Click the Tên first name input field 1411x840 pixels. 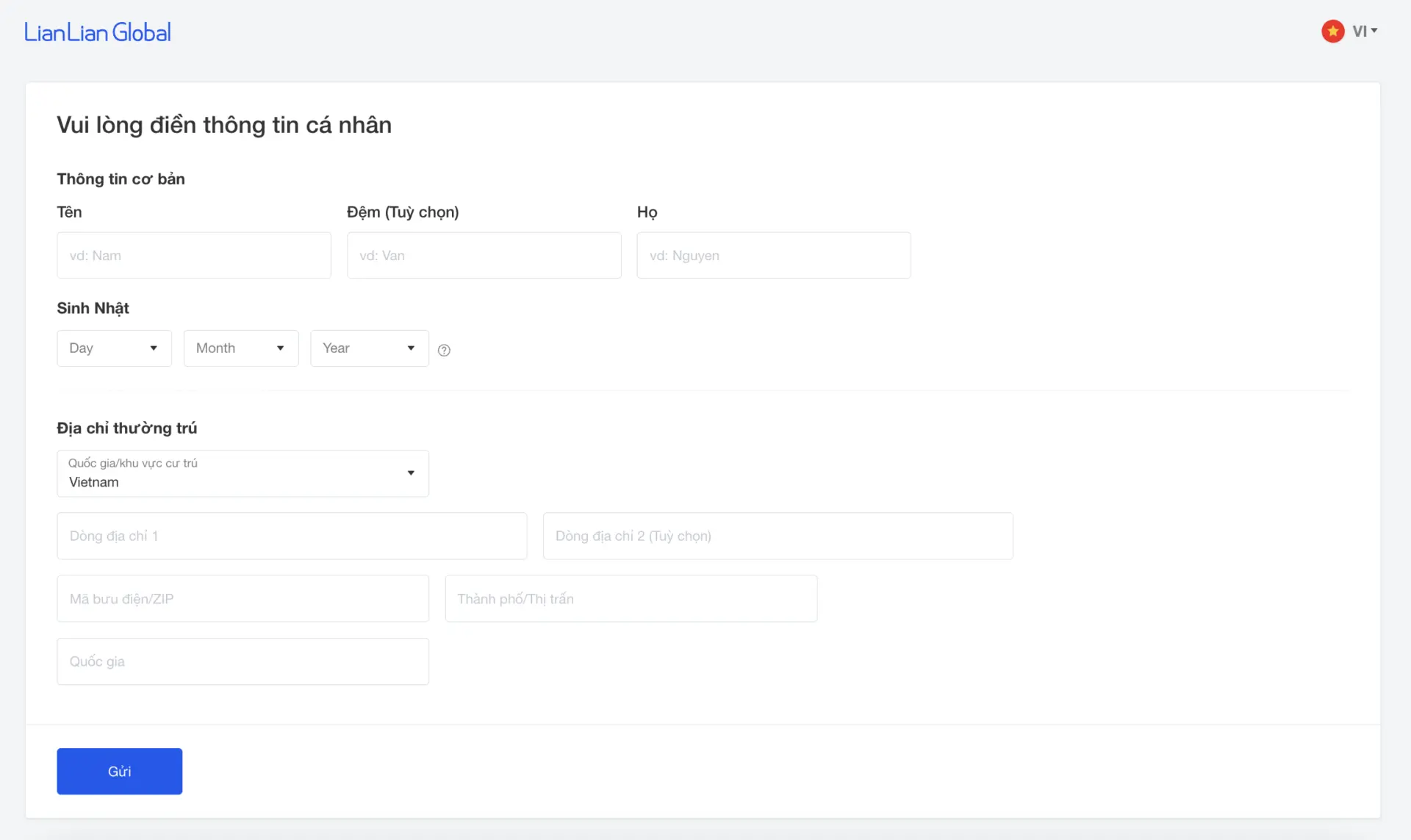tap(194, 255)
